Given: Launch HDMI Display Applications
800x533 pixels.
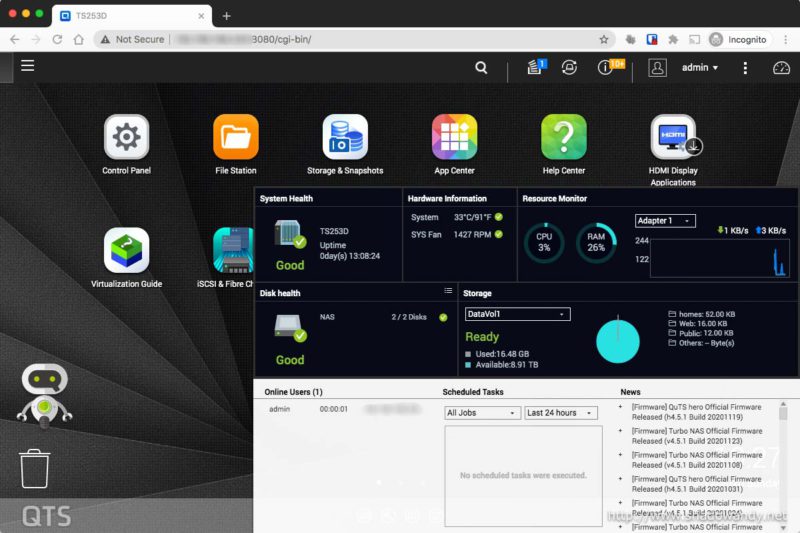Looking at the screenshot, I should (x=673, y=137).
